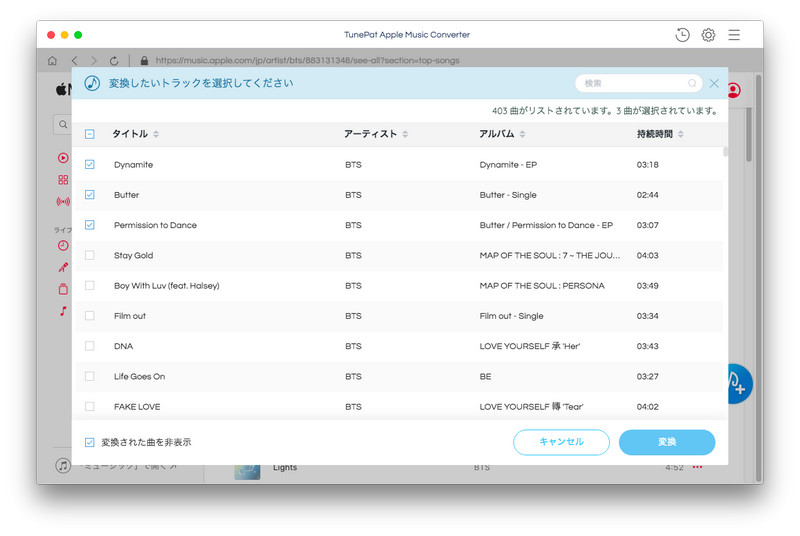Sort by タイトル column arrows
The width and height of the screenshot is (800, 536).
click(156, 134)
